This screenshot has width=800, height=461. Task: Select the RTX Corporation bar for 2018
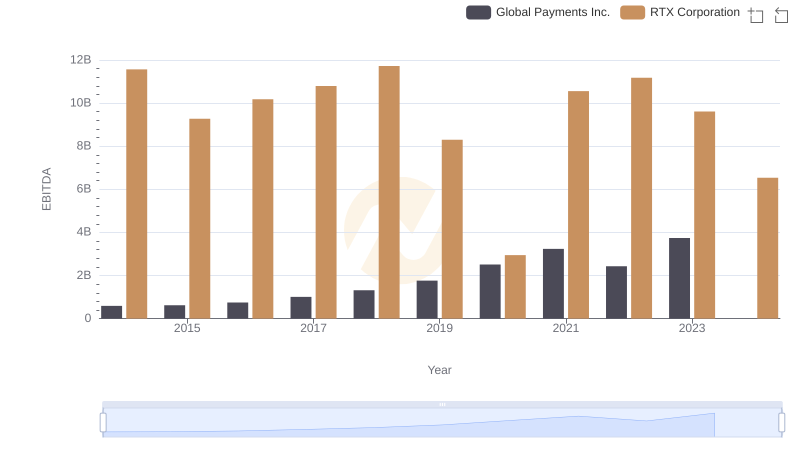(x=389, y=192)
